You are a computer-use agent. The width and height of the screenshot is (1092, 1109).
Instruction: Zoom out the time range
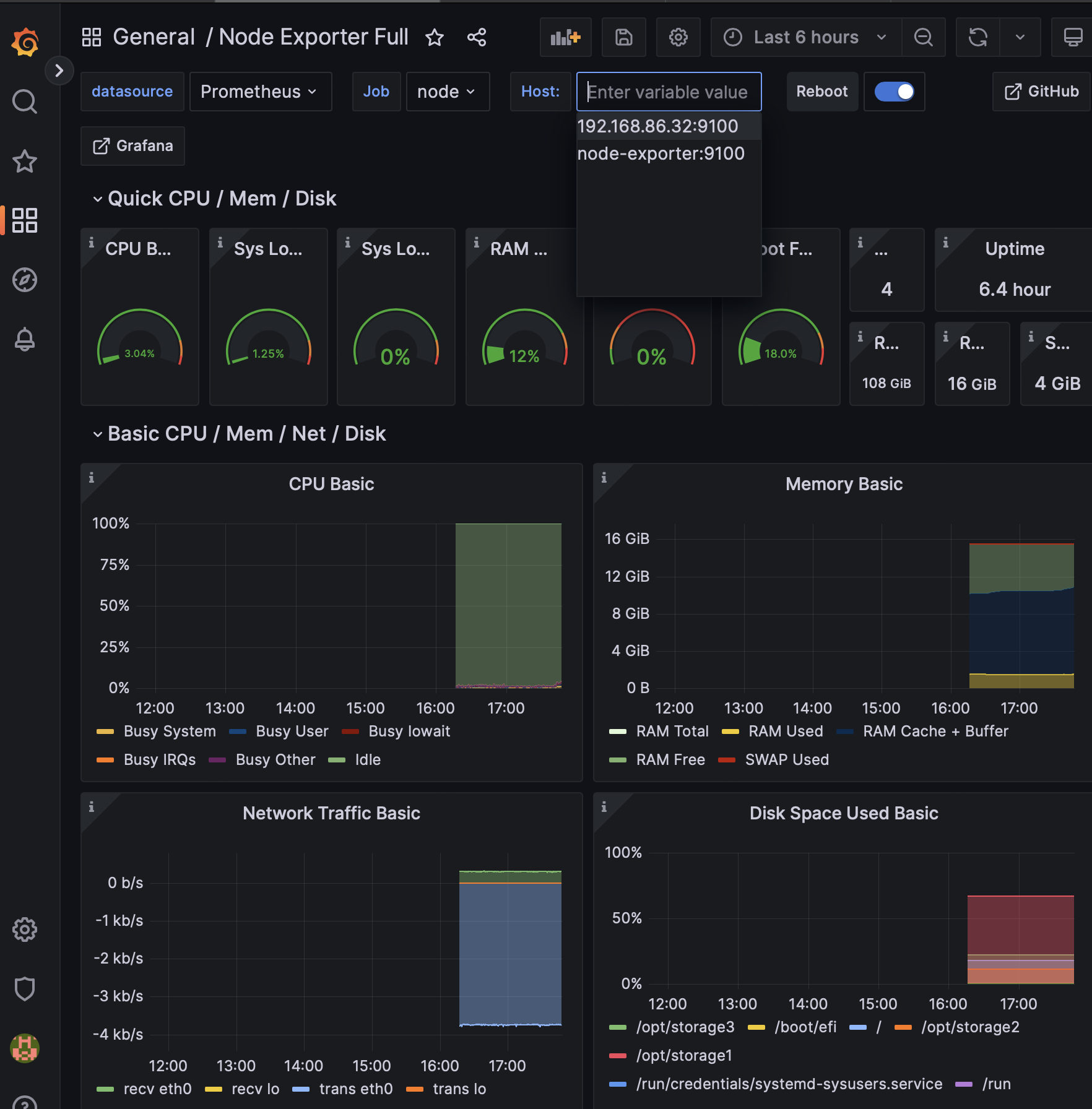point(924,37)
